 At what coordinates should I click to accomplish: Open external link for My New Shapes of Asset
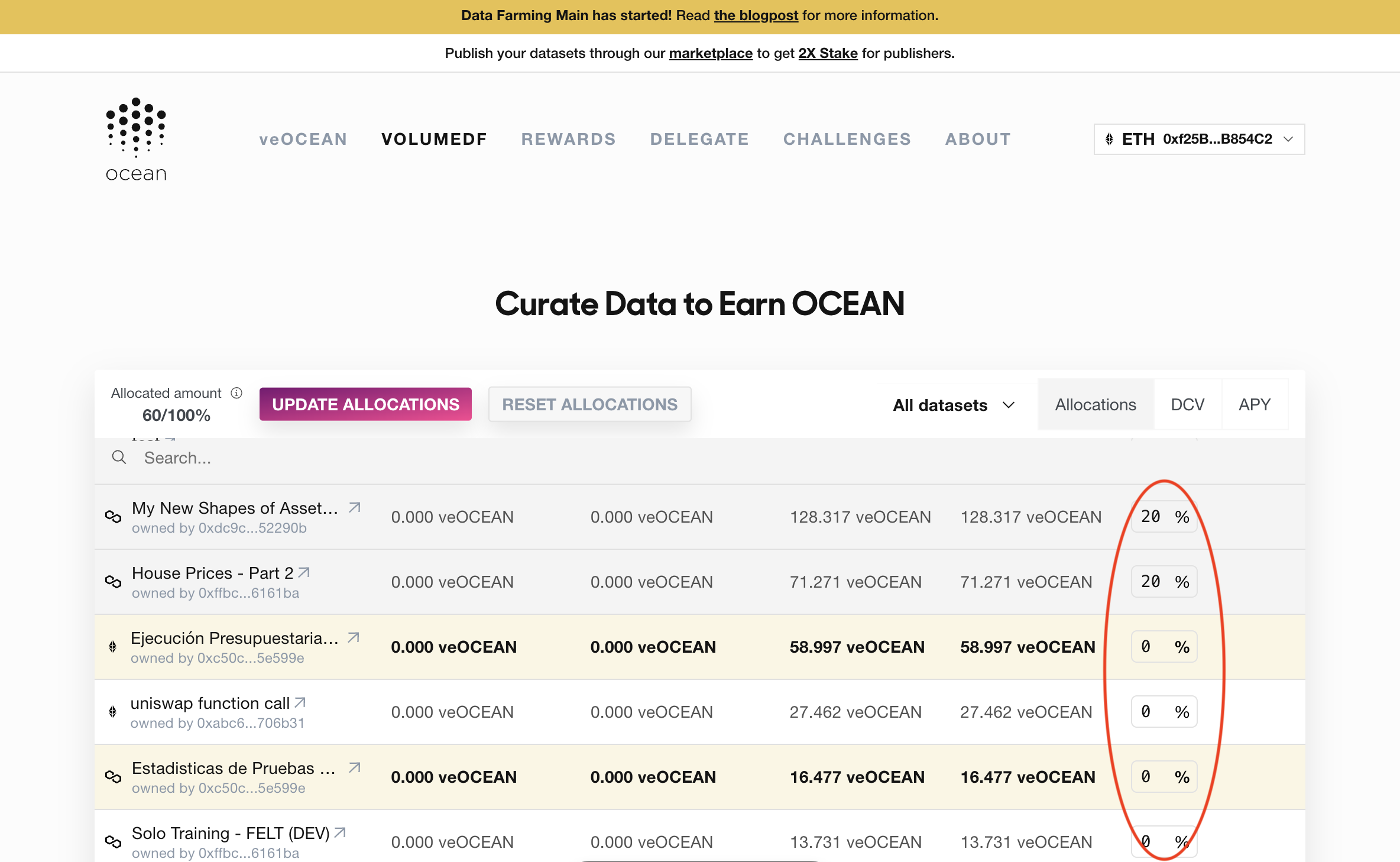[x=355, y=507]
